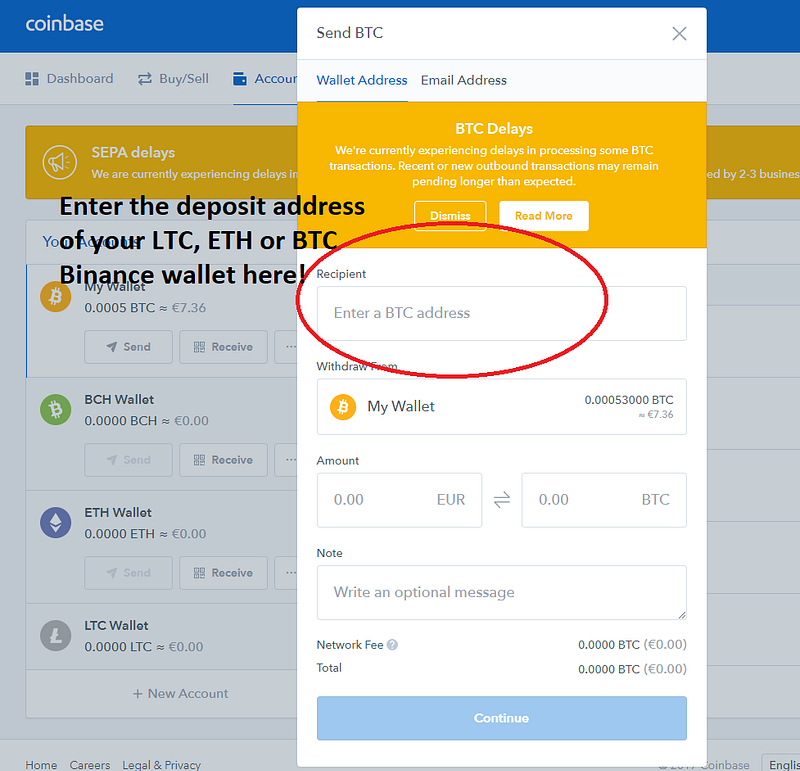
Task: Switch to the Email Address tab
Action: click(x=463, y=80)
